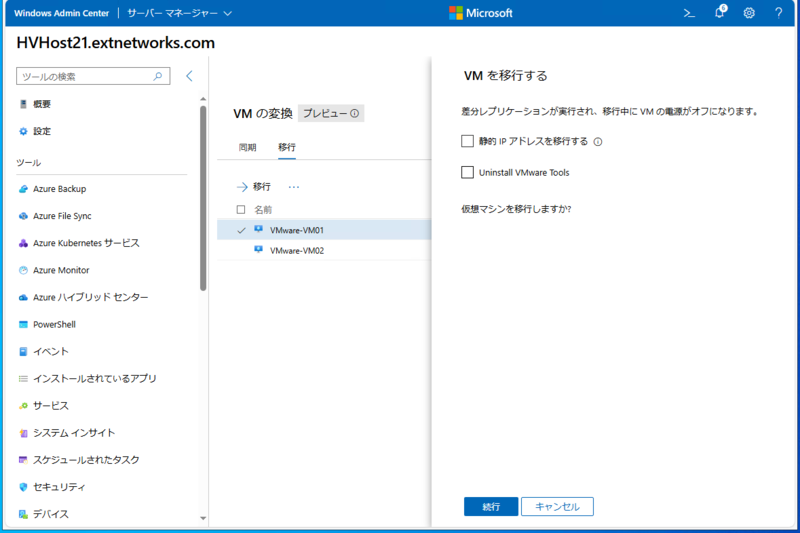Screen dimensions: 800x533
Task: Click the VMware-VM01 machine icon
Action: (x=259, y=230)
